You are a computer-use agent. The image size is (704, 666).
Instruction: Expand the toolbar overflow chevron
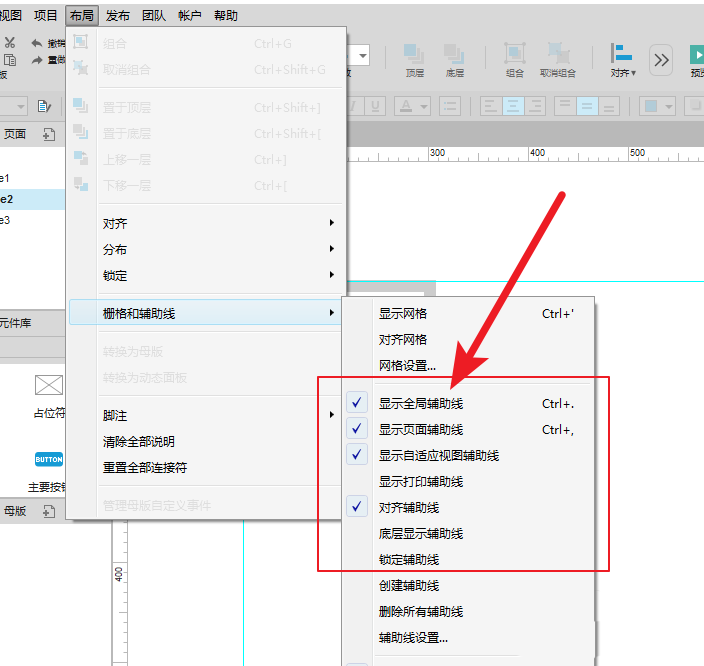661,60
